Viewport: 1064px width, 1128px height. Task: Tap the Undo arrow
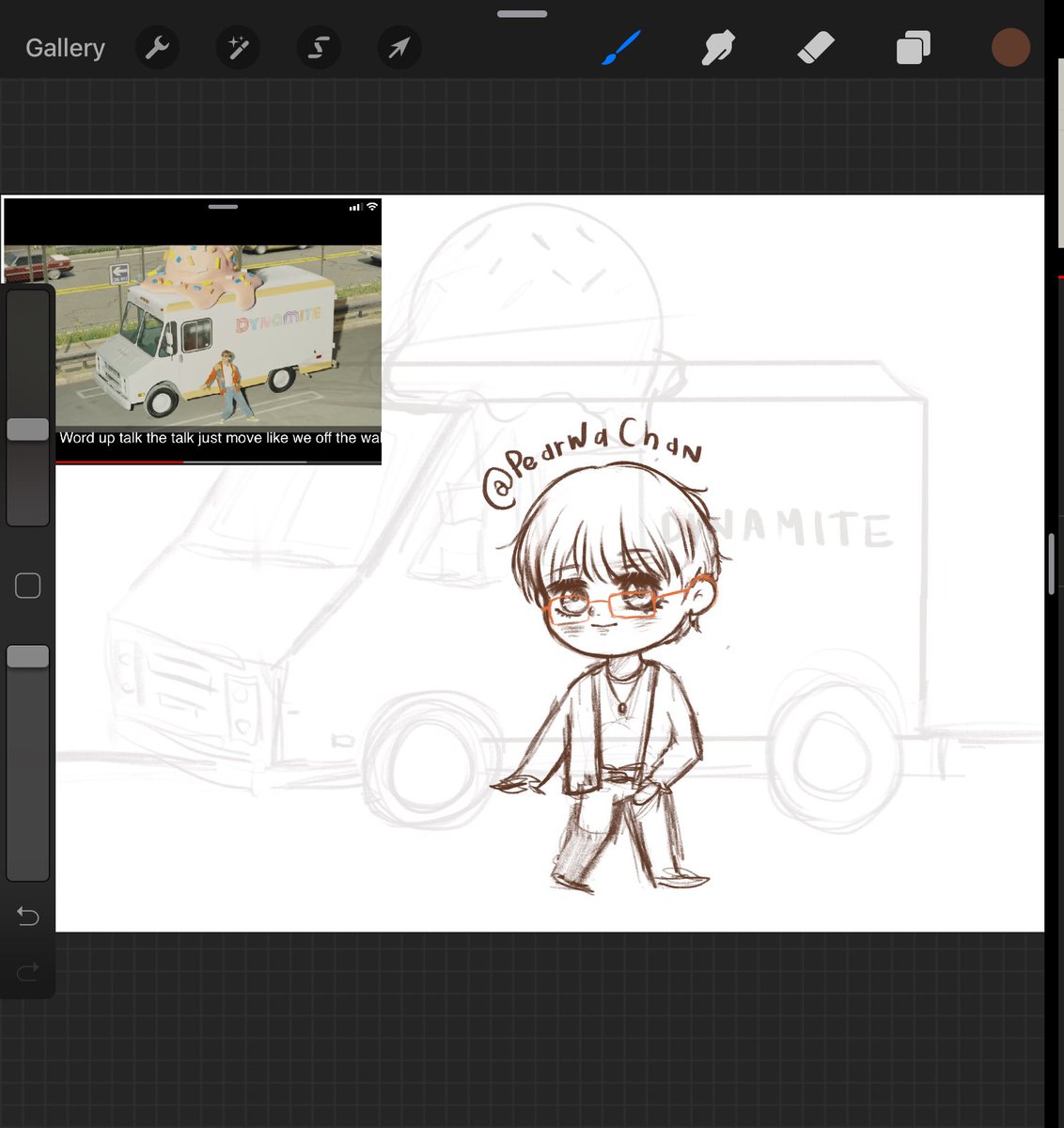click(x=28, y=916)
